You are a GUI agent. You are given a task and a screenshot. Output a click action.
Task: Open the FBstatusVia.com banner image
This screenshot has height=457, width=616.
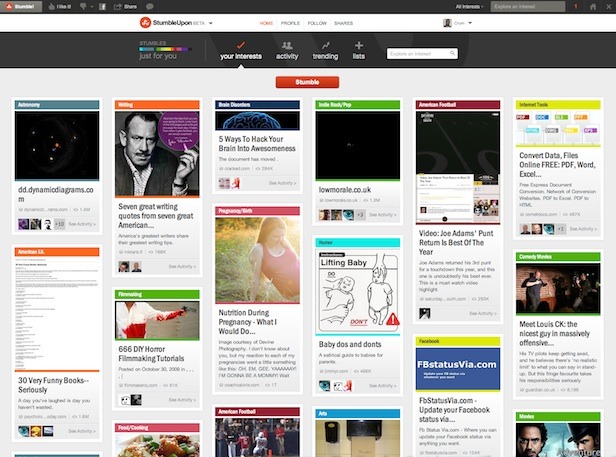(x=458, y=369)
